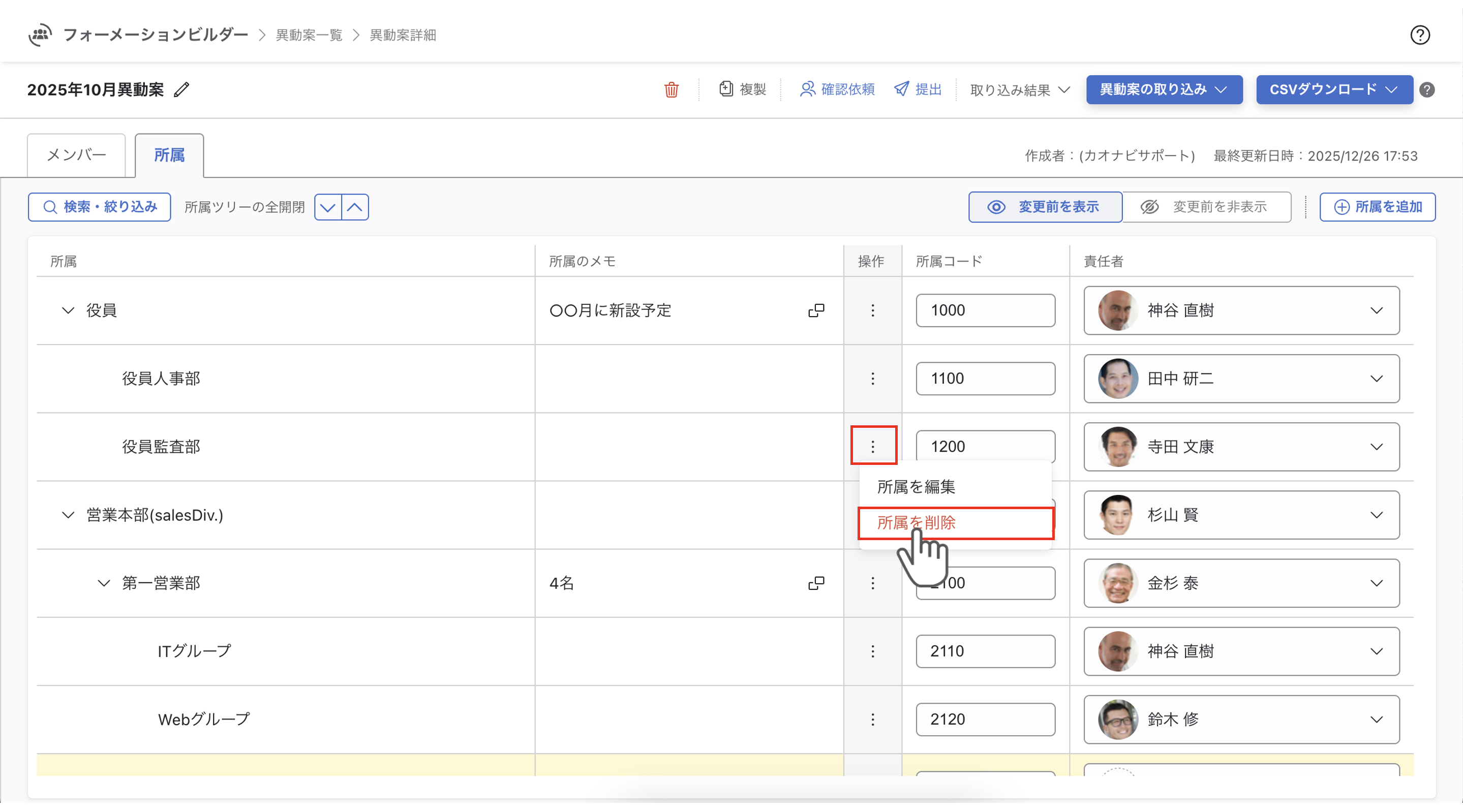Click the pencil icon beside 2025年10月異動案

tap(181, 90)
